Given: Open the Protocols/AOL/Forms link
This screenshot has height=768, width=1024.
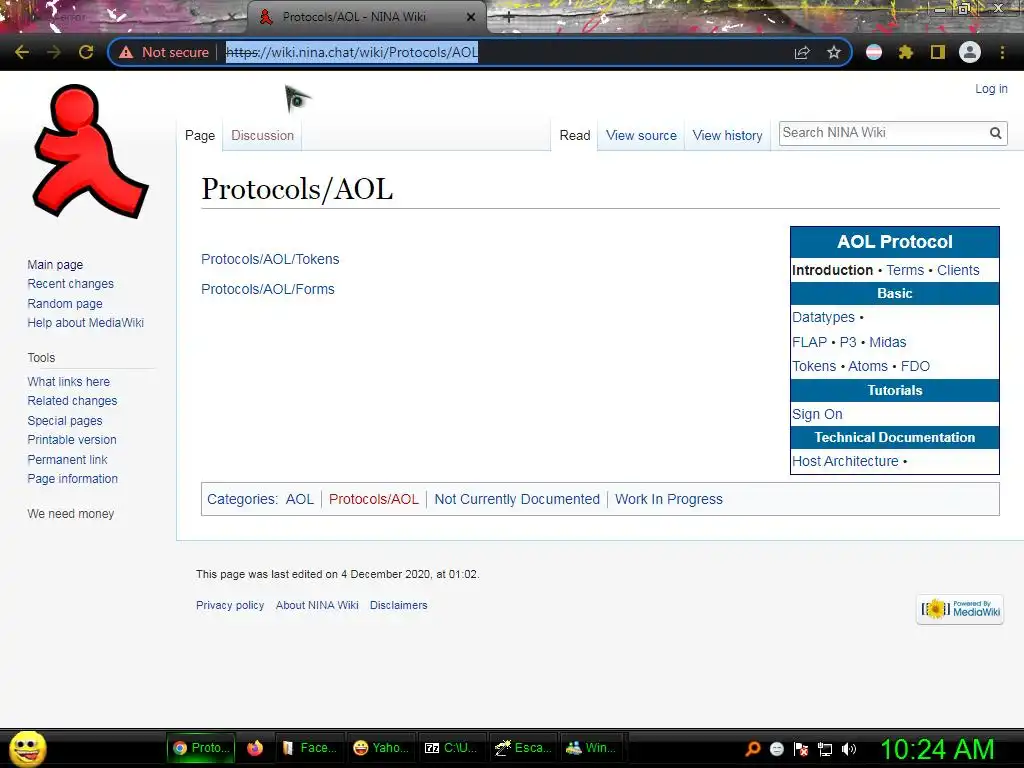Looking at the screenshot, I should (x=268, y=289).
